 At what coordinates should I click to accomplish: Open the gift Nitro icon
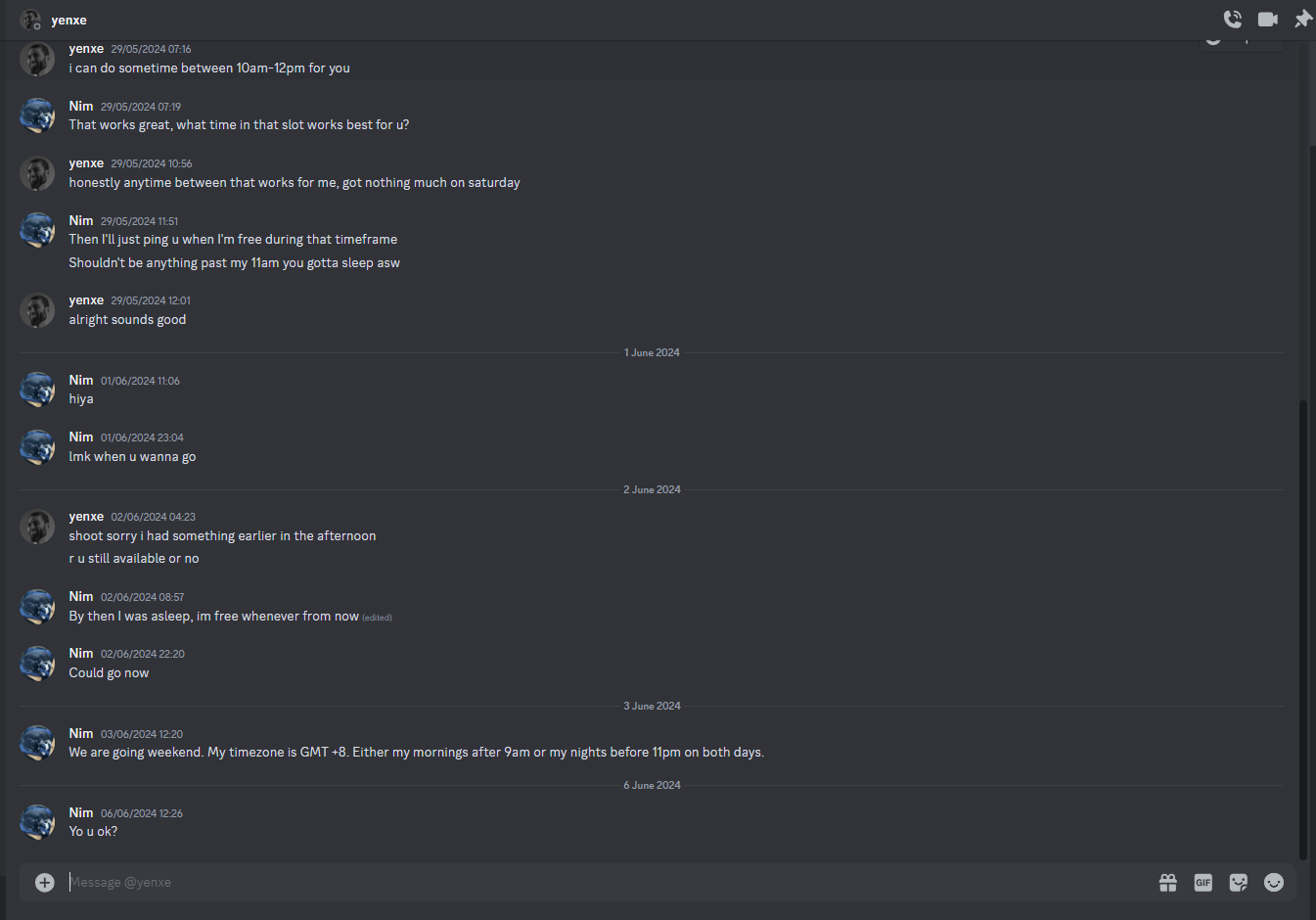[1168, 883]
